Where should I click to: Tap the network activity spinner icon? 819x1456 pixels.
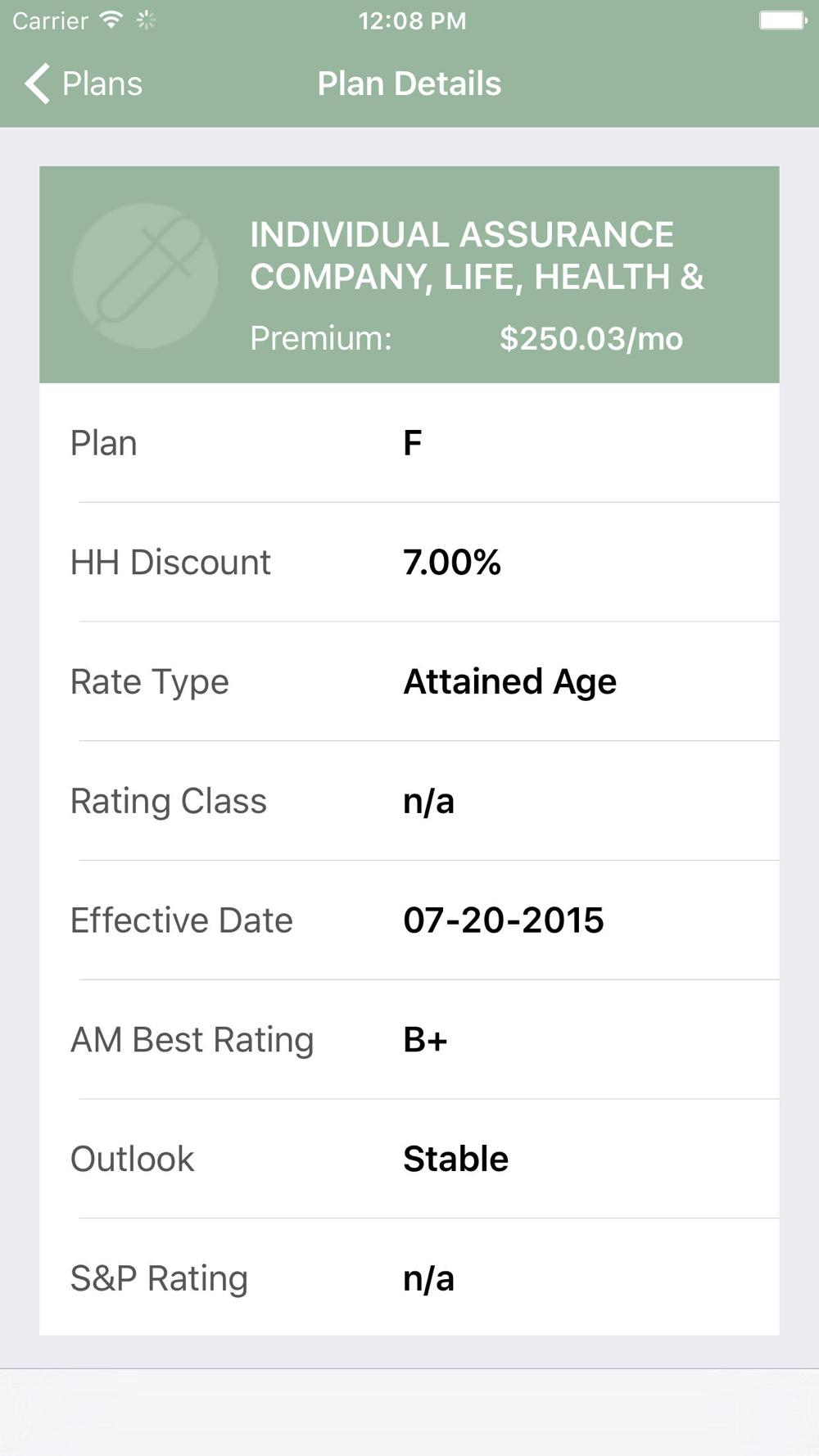[x=147, y=20]
